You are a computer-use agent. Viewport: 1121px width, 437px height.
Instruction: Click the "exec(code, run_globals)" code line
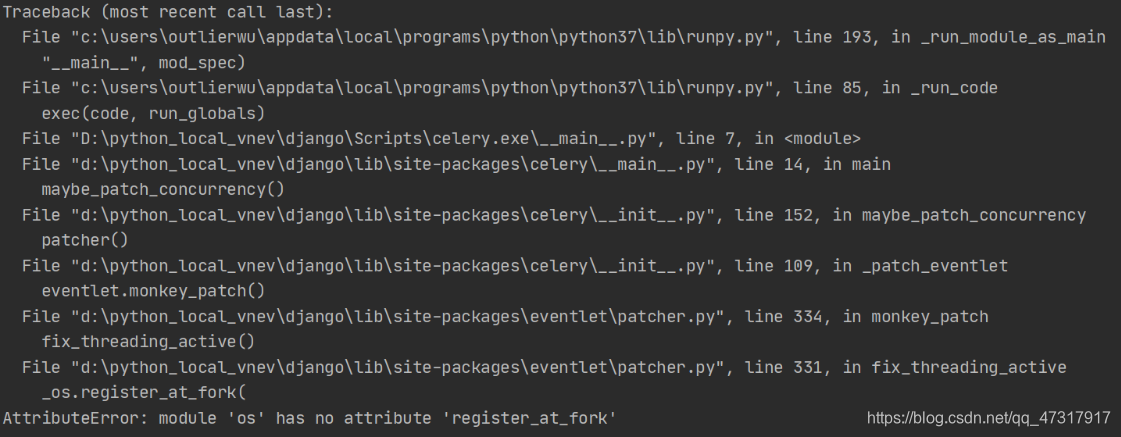(153, 113)
